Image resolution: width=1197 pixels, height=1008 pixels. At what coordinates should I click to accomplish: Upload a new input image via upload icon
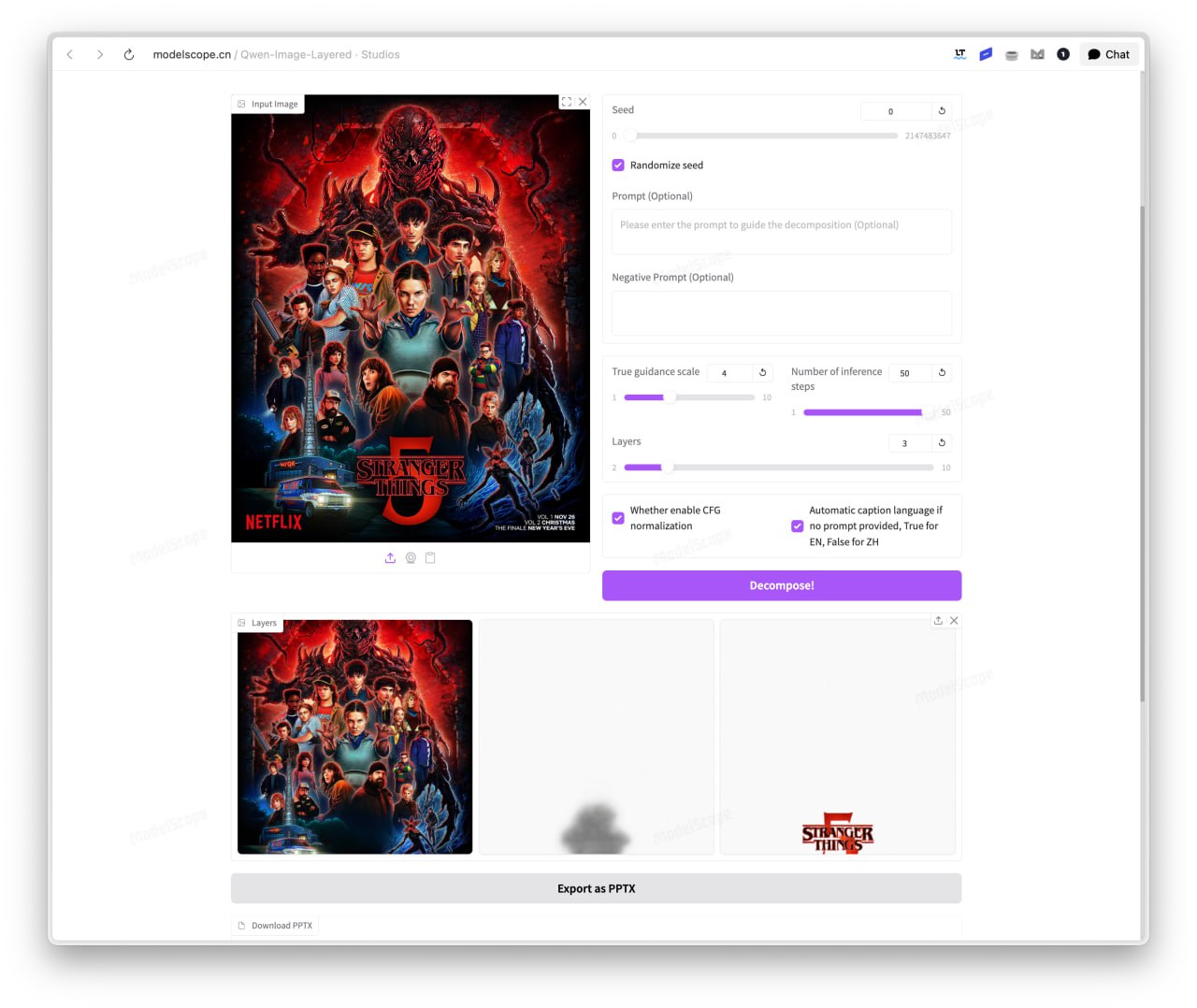tap(390, 558)
